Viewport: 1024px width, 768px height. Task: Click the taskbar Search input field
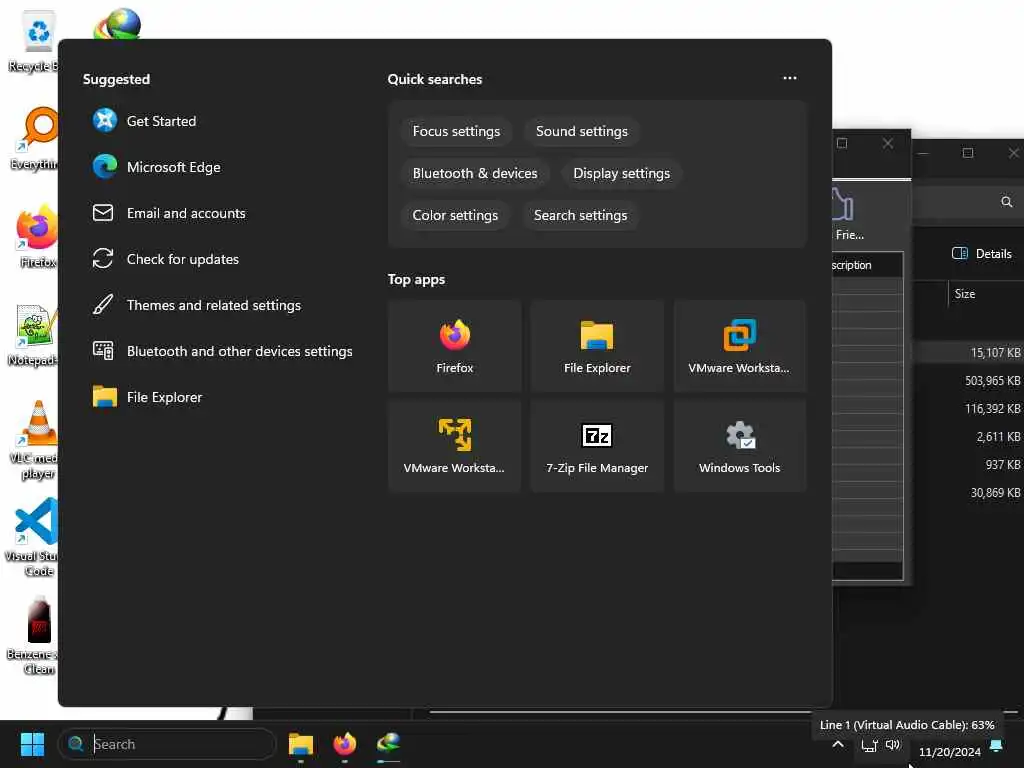[167, 744]
